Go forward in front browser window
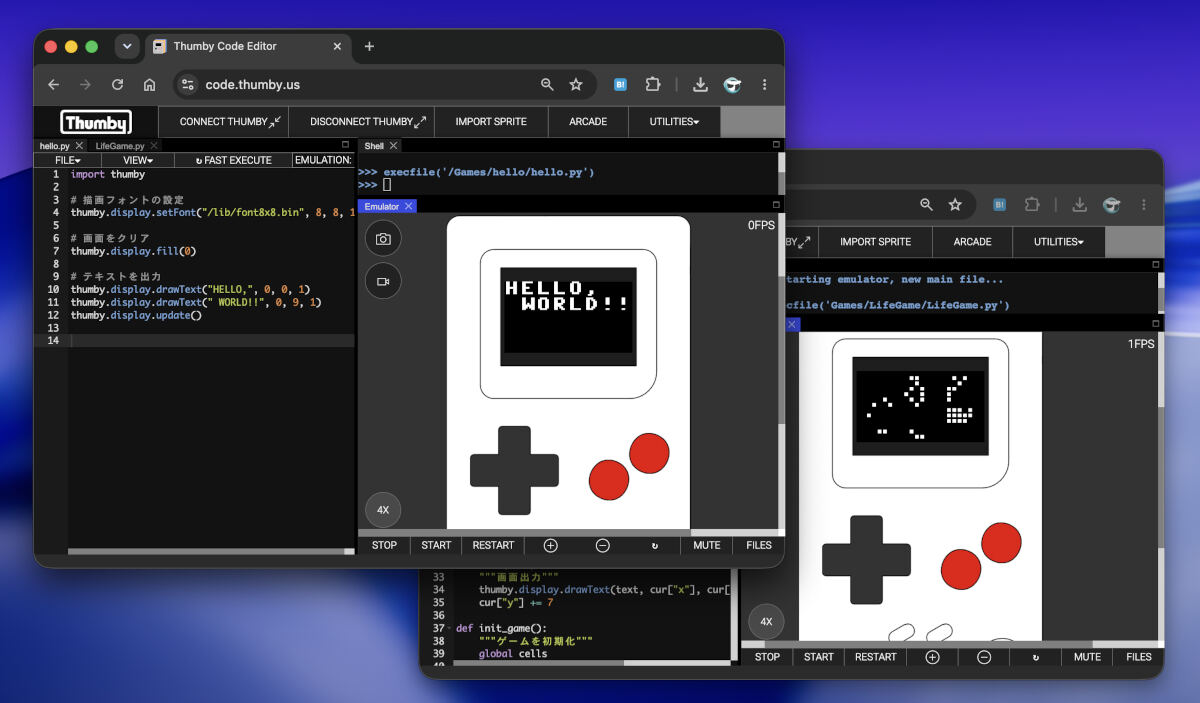Image resolution: width=1200 pixels, height=703 pixels. coord(86,85)
